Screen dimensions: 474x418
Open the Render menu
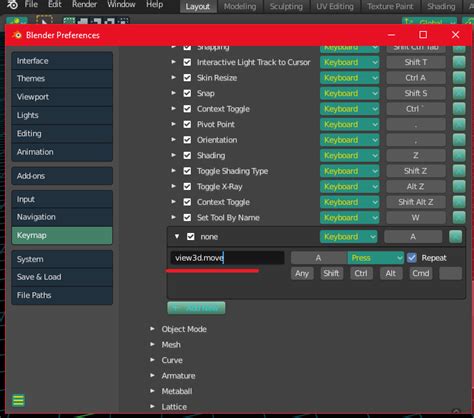(84, 5)
